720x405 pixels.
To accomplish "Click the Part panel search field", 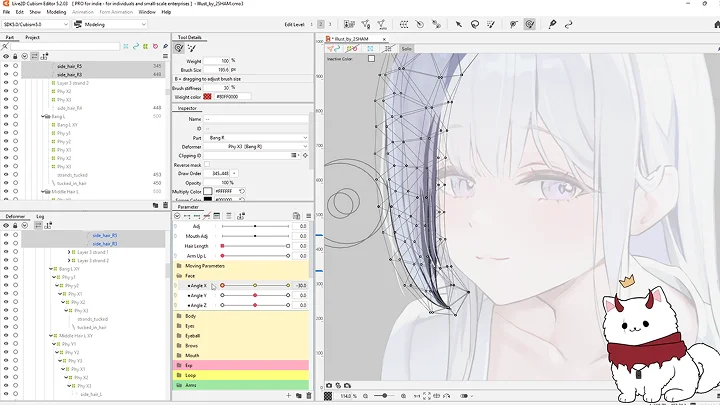I will [x=65, y=46].
